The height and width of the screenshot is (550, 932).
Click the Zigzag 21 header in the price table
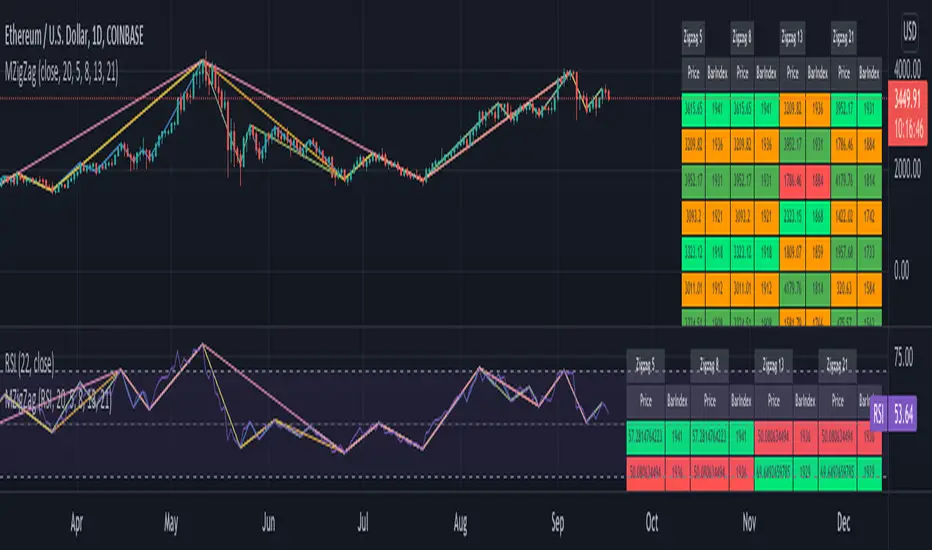coord(843,38)
